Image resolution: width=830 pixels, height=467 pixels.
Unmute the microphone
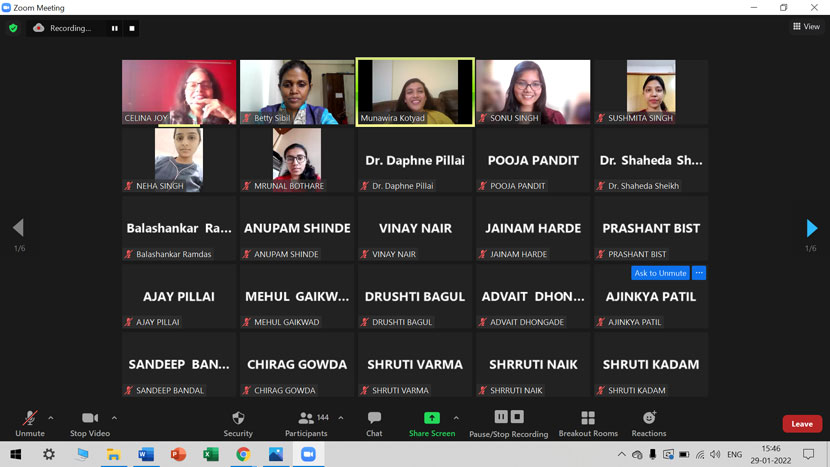pyautogui.click(x=30, y=424)
